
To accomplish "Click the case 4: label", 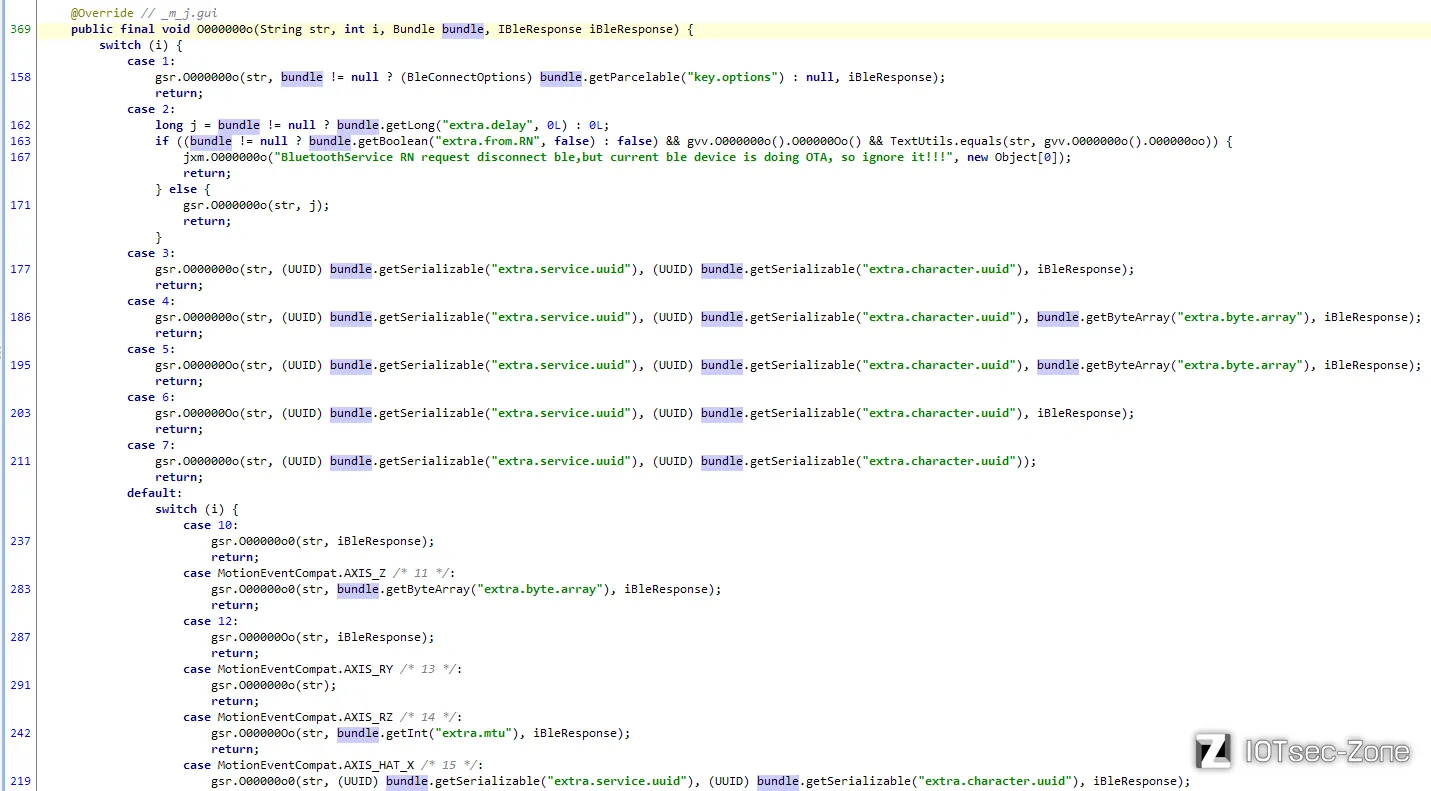I will point(151,301).
